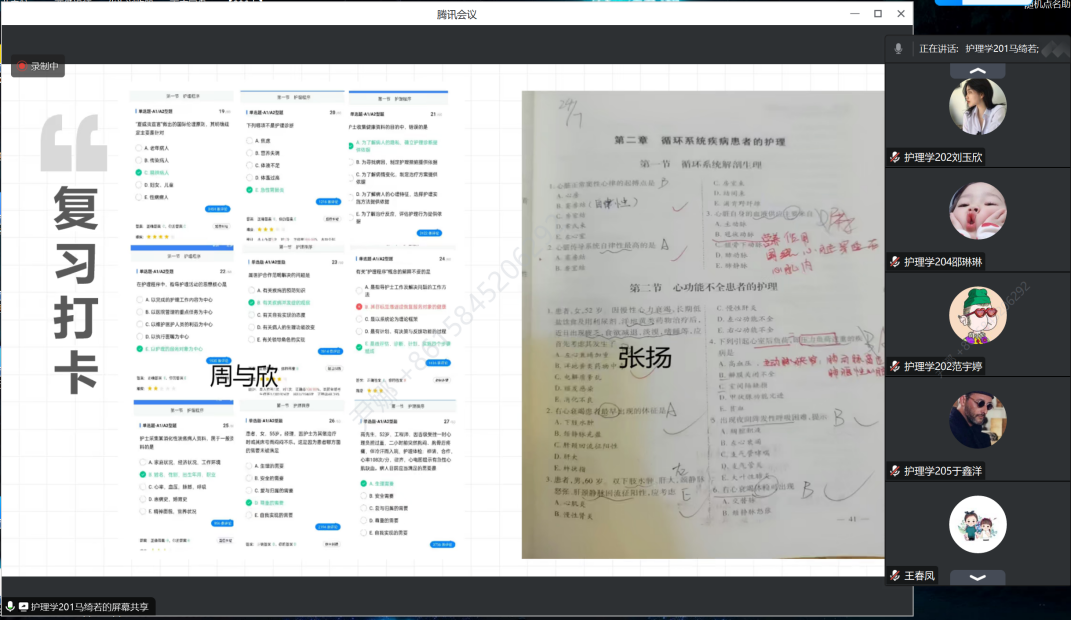
Task: Click the muted mic icon beside 护理学202范宇婷
Action: [x=895, y=367]
